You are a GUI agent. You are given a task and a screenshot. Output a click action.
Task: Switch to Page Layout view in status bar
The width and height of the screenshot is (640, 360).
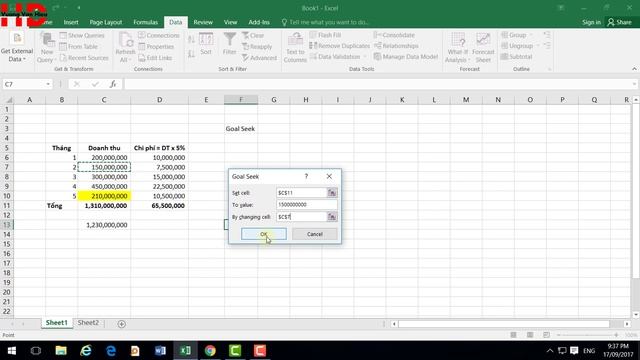click(x=530, y=335)
